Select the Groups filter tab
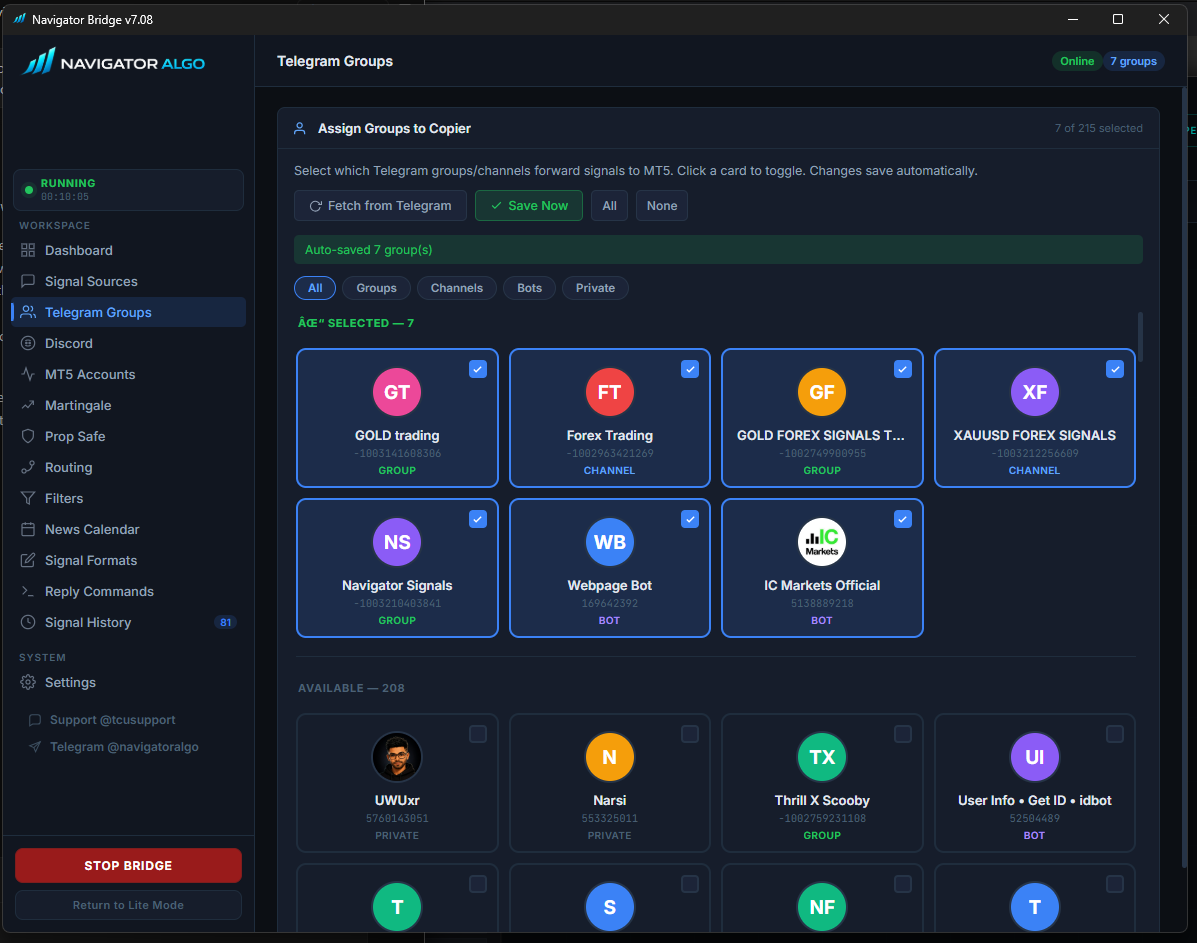This screenshot has width=1197, height=943. [x=376, y=288]
